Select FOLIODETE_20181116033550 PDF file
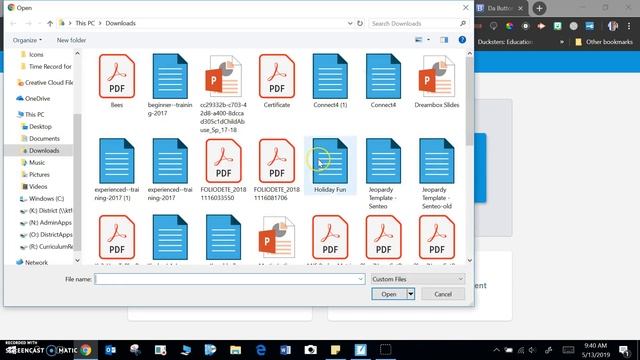The width and height of the screenshot is (640, 360). click(223, 169)
